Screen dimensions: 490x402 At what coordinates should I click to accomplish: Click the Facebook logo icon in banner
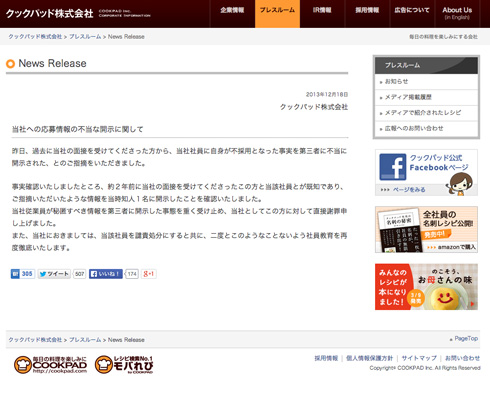click(x=393, y=167)
